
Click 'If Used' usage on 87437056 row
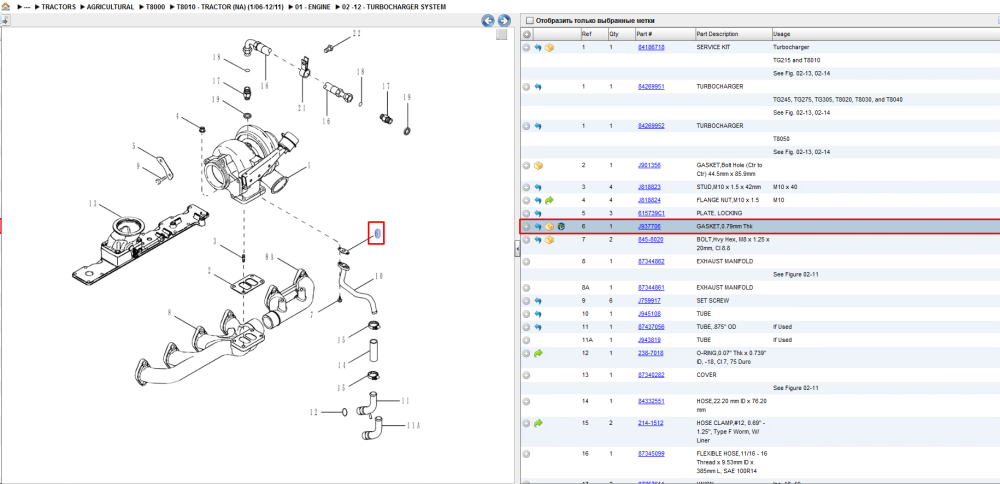pyautogui.click(x=783, y=327)
